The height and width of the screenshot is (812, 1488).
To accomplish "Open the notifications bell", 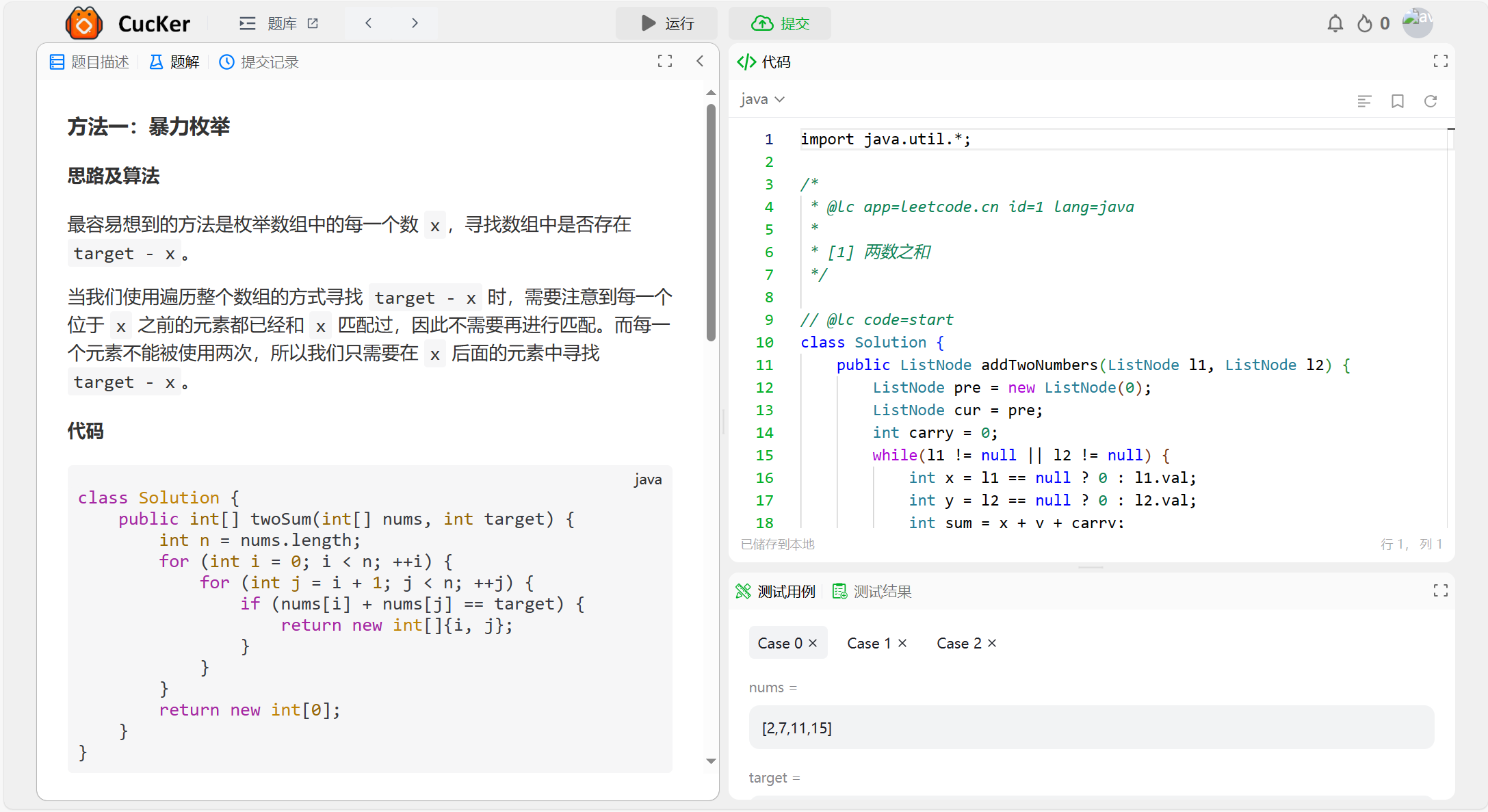I will [x=1335, y=23].
